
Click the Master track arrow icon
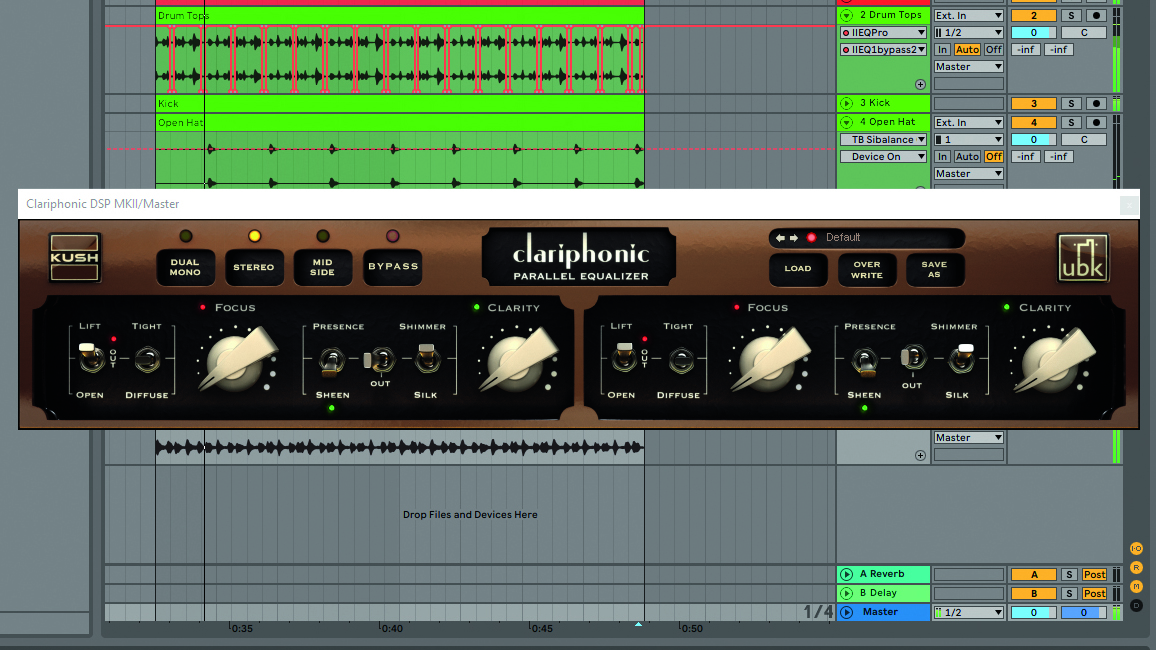(x=846, y=612)
